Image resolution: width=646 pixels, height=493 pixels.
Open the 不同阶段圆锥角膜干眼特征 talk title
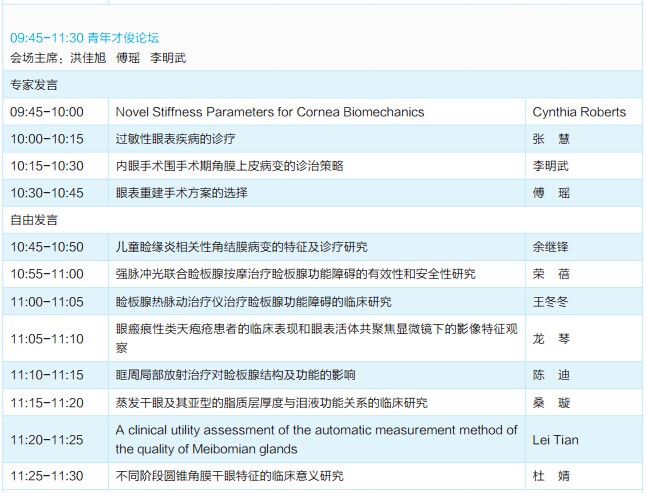[x=229, y=476]
